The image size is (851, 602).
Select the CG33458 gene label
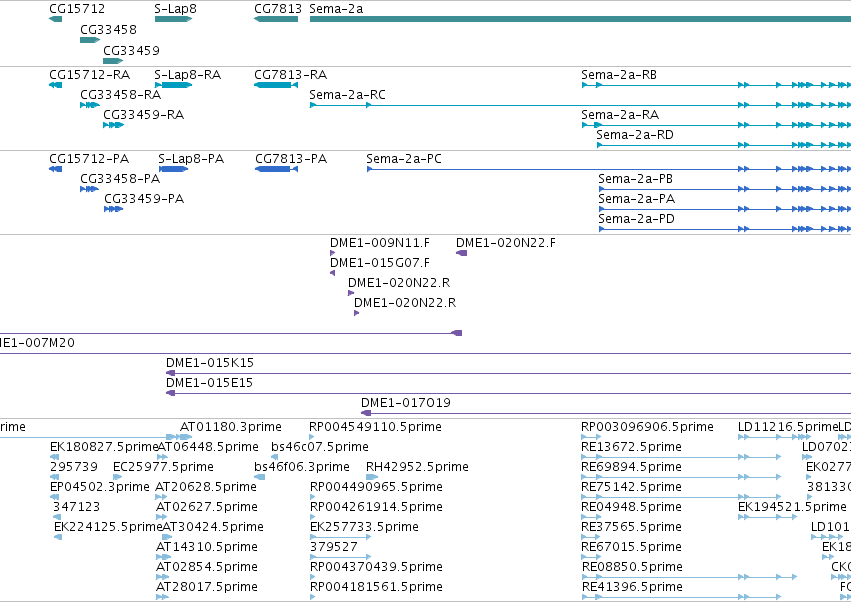coord(109,29)
